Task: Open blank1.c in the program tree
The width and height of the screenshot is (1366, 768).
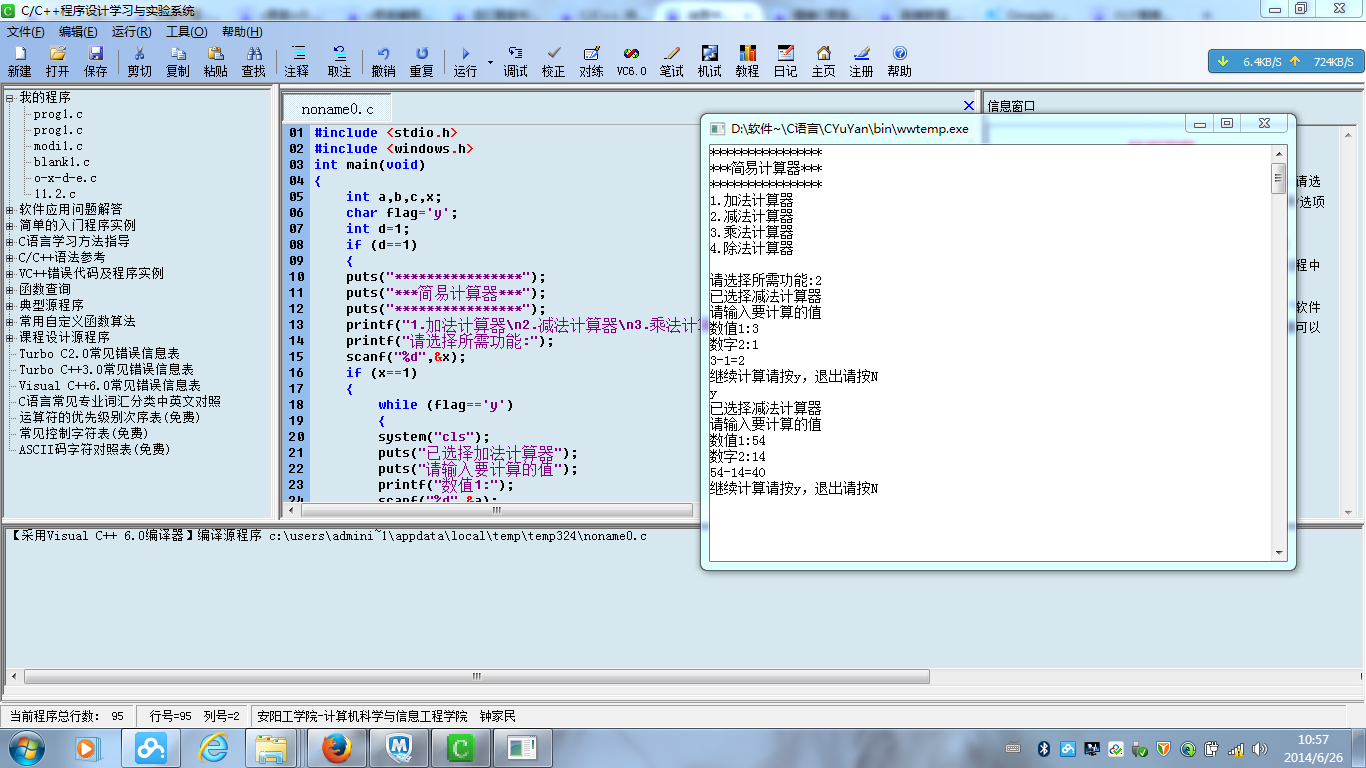Action: click(62, 162)
